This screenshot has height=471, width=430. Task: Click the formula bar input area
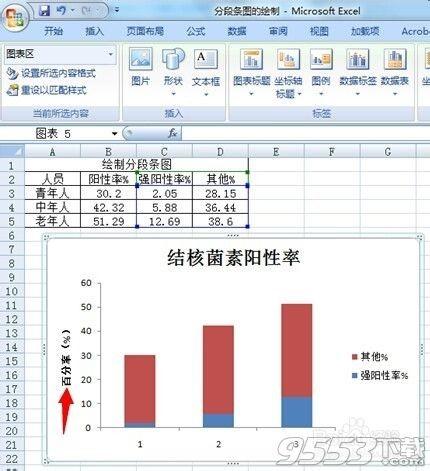pos(305,134)
